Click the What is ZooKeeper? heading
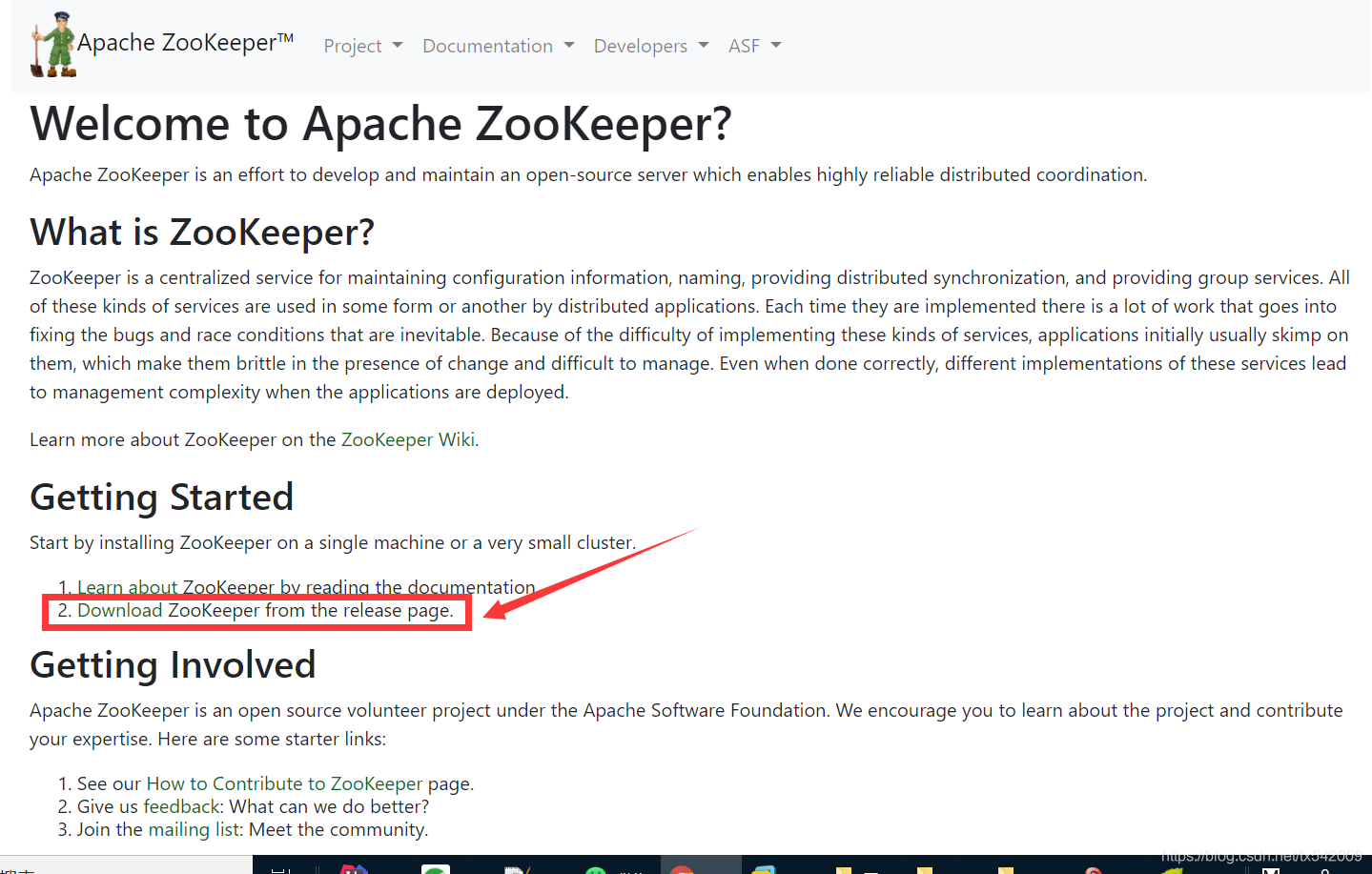The image size is (1372, 874). [x=202, y=232]
